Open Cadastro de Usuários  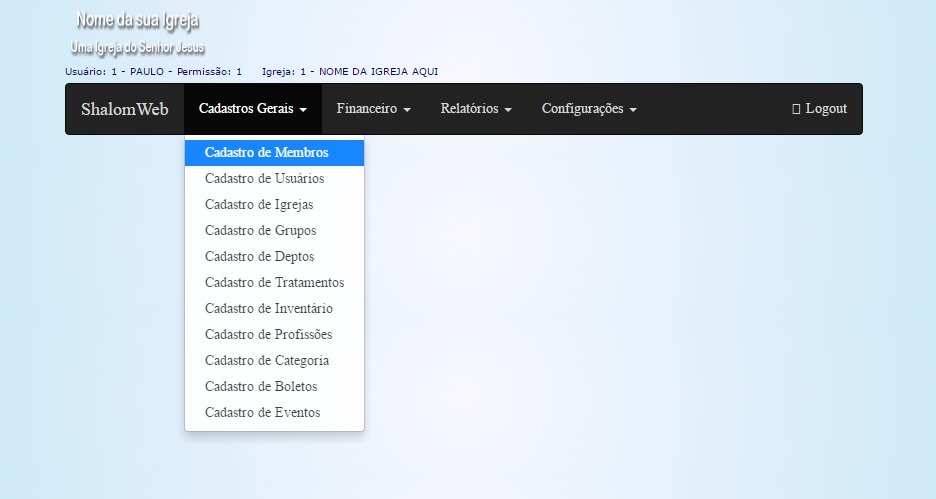(x=275, y=178)
